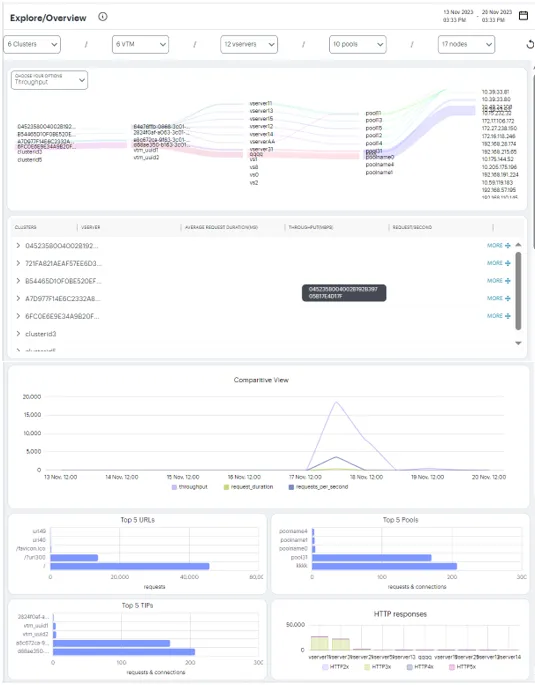Click the 20 Nov 2023 end date

[497, 12]
